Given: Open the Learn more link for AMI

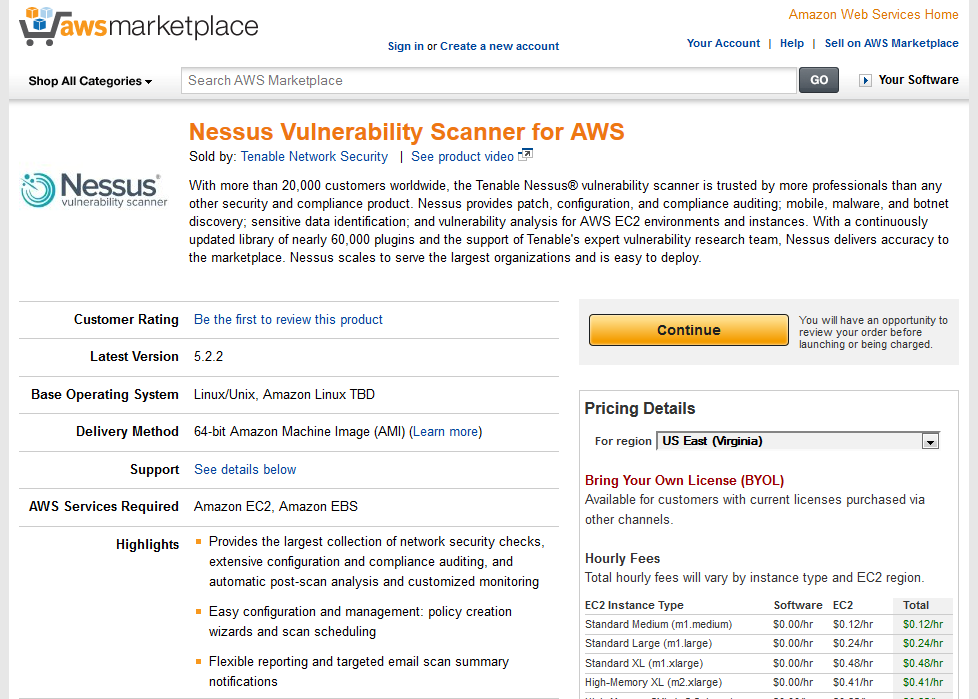Looking at the screenshot, I should [445, 431].
